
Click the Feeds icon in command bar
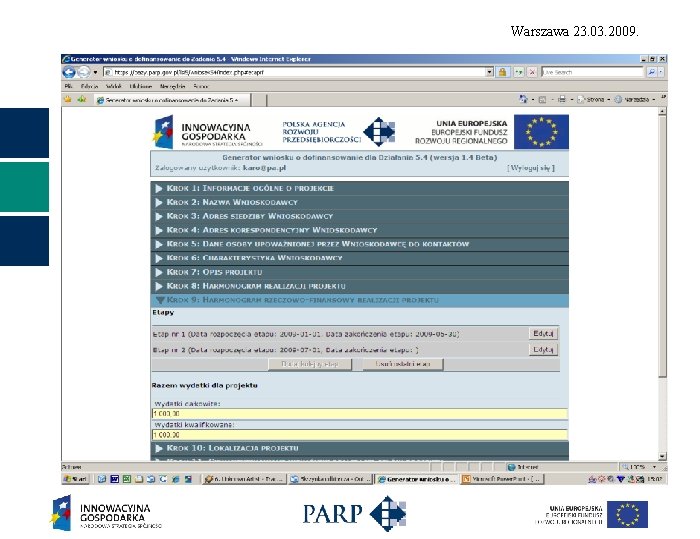click(x=542, y=100)
